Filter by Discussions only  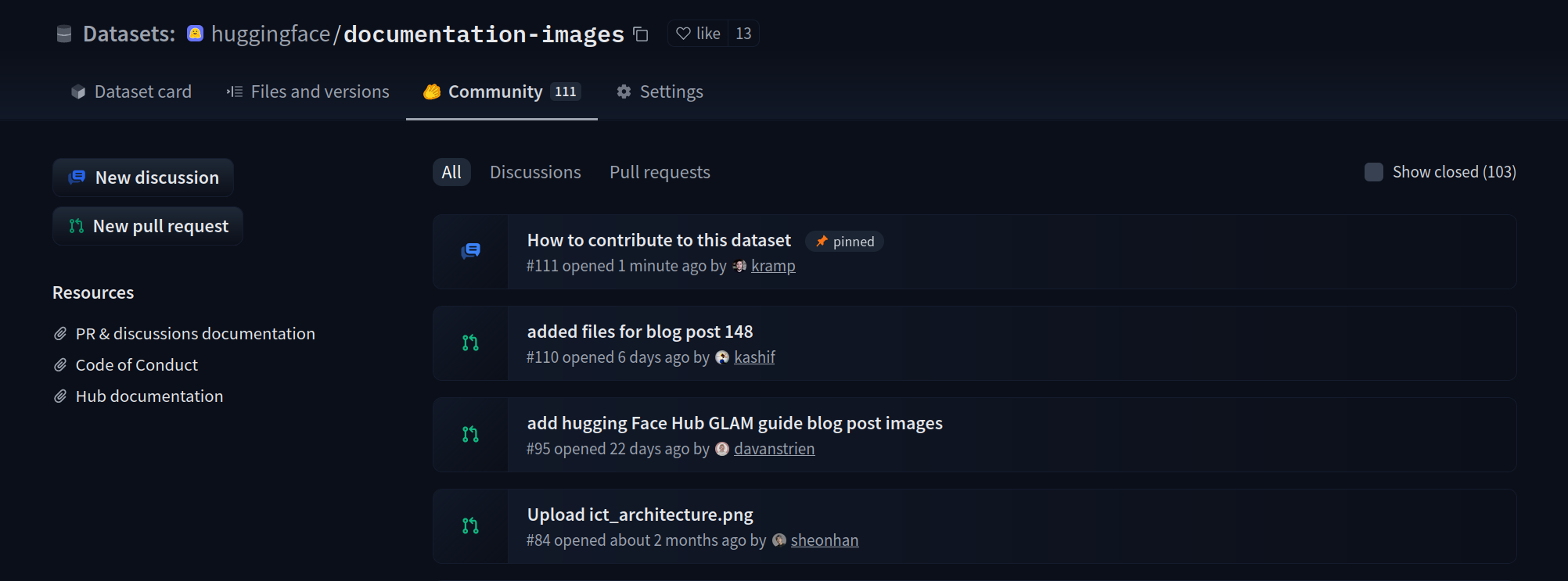[x=535, y=172]
